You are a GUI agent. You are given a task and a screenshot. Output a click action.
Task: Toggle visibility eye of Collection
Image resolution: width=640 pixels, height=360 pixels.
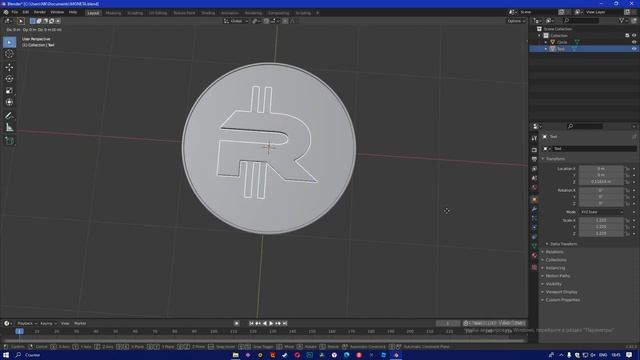point(634,36)
